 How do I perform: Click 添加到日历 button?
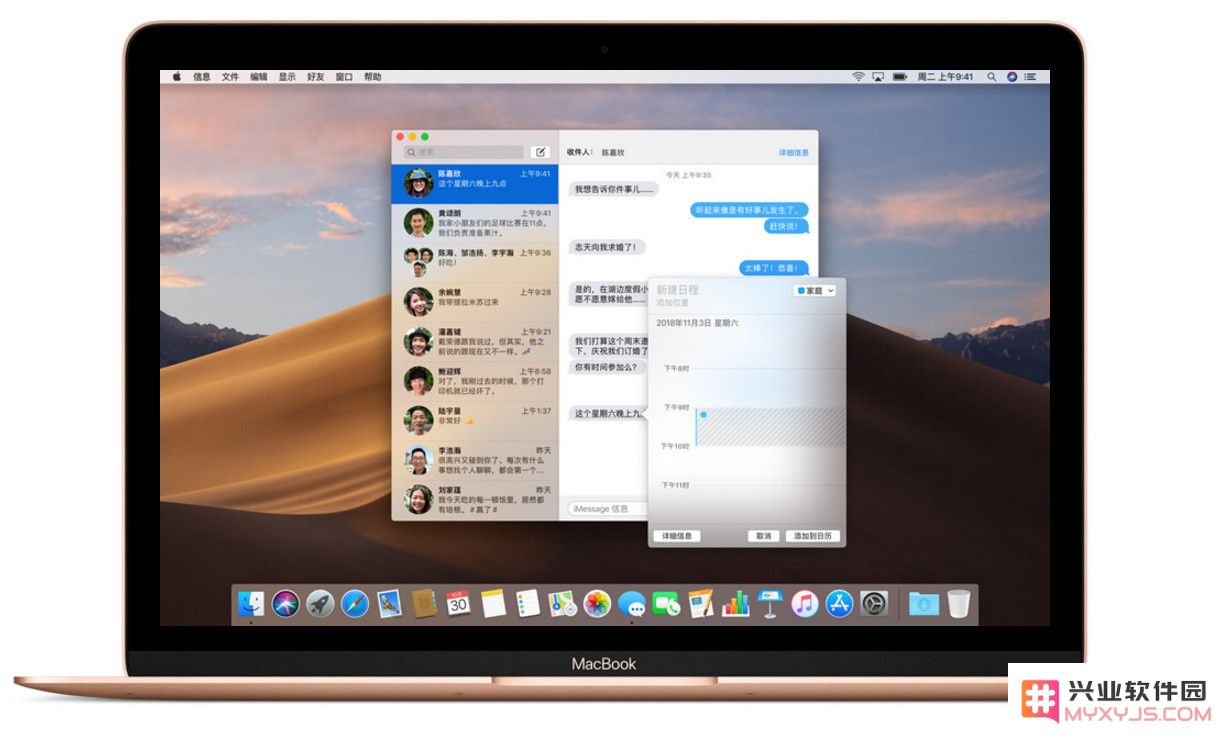(813, 536)
